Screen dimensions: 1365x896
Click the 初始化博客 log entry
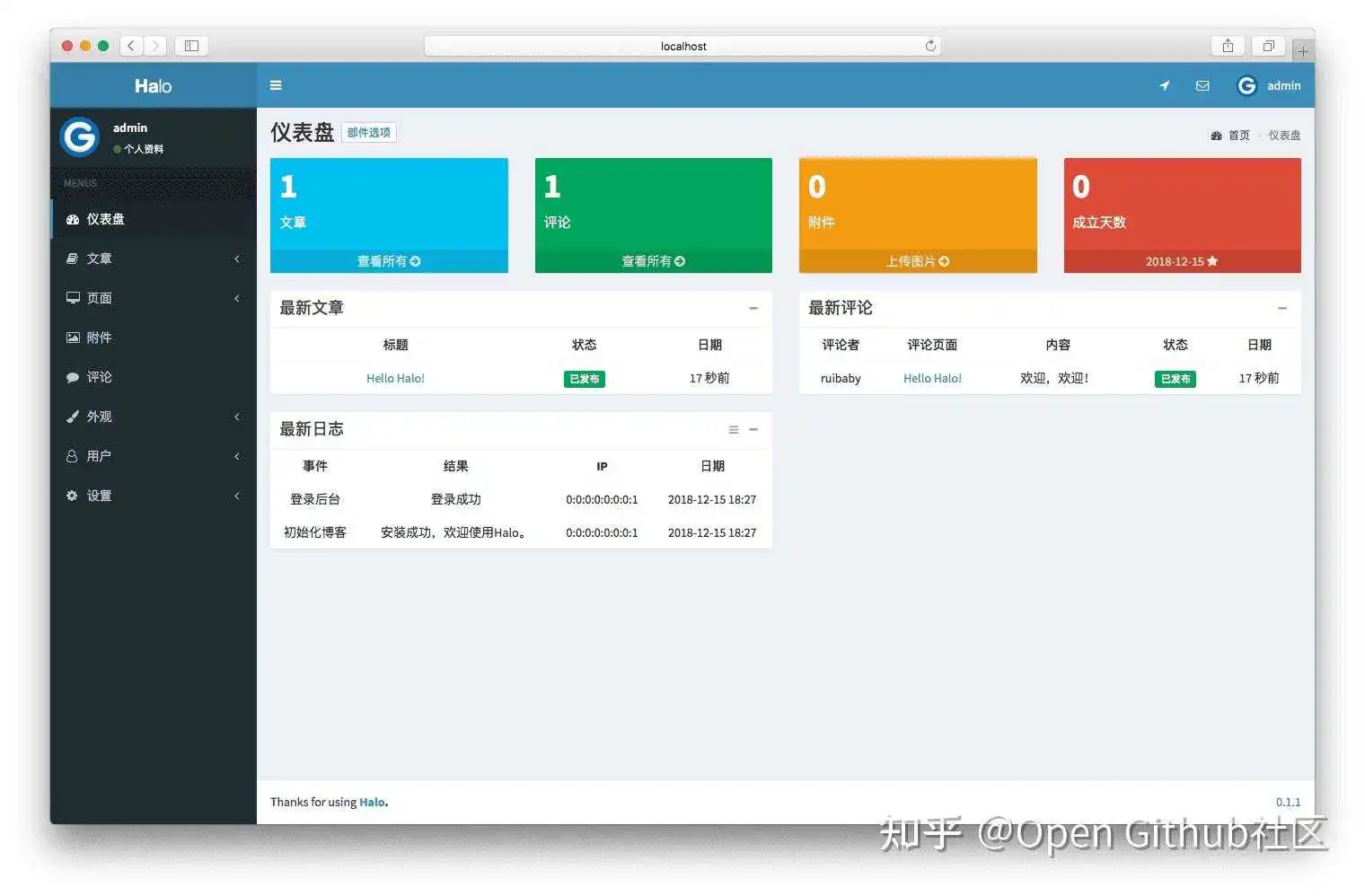315,532
